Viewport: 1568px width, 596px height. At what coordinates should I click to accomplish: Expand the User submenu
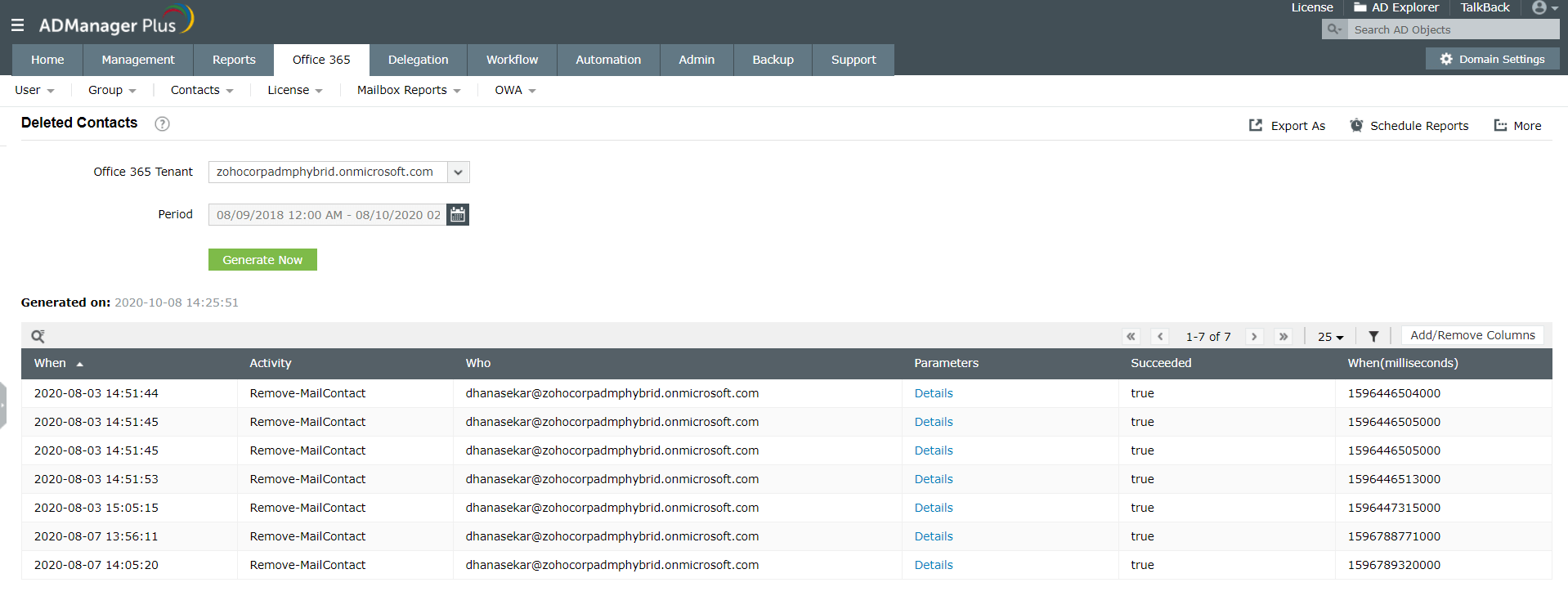[x=34, y=90]
